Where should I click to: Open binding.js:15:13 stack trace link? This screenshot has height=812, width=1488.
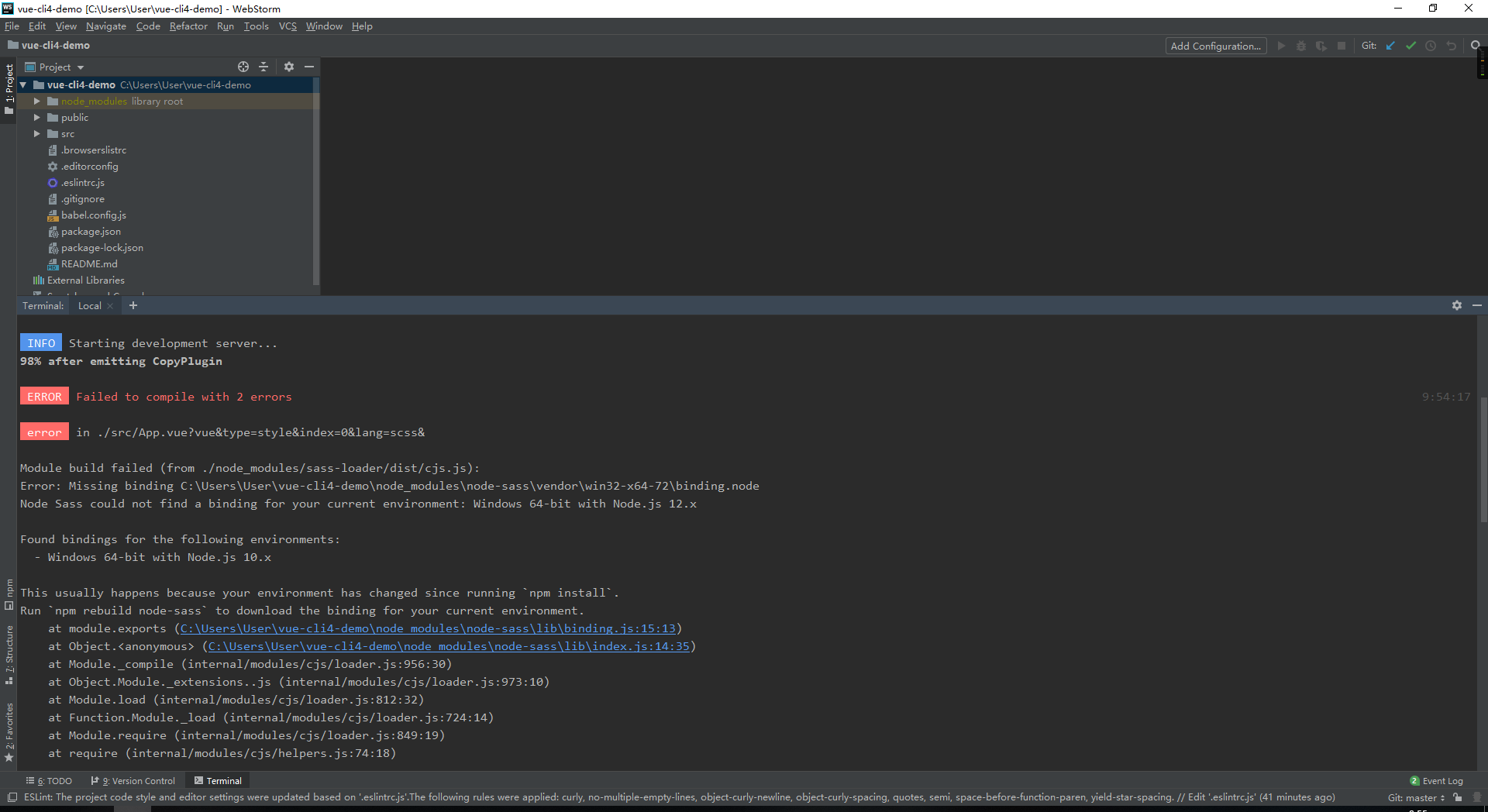428,628
